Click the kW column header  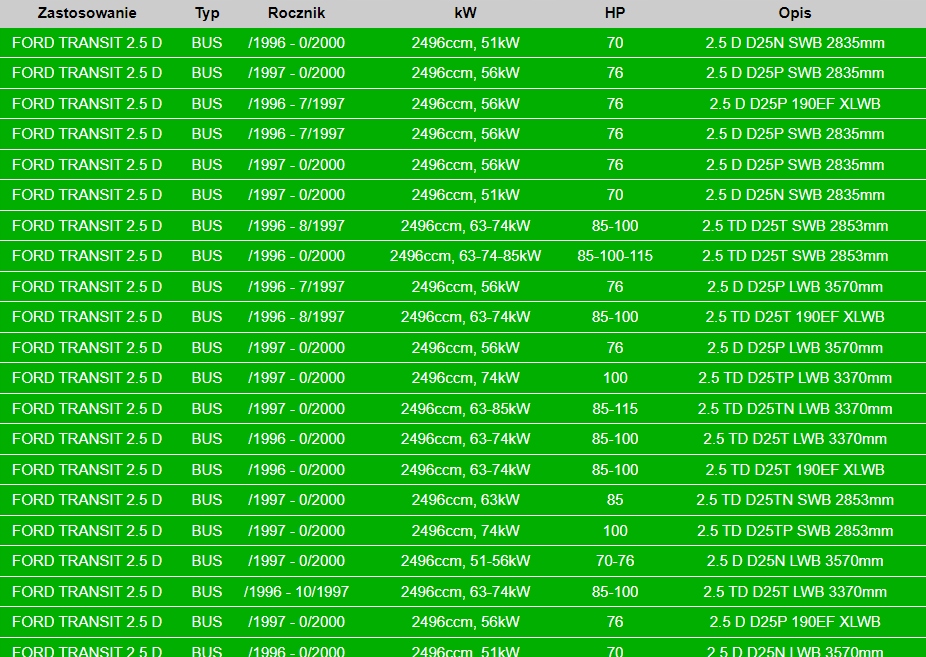click(x=465, y=13)
